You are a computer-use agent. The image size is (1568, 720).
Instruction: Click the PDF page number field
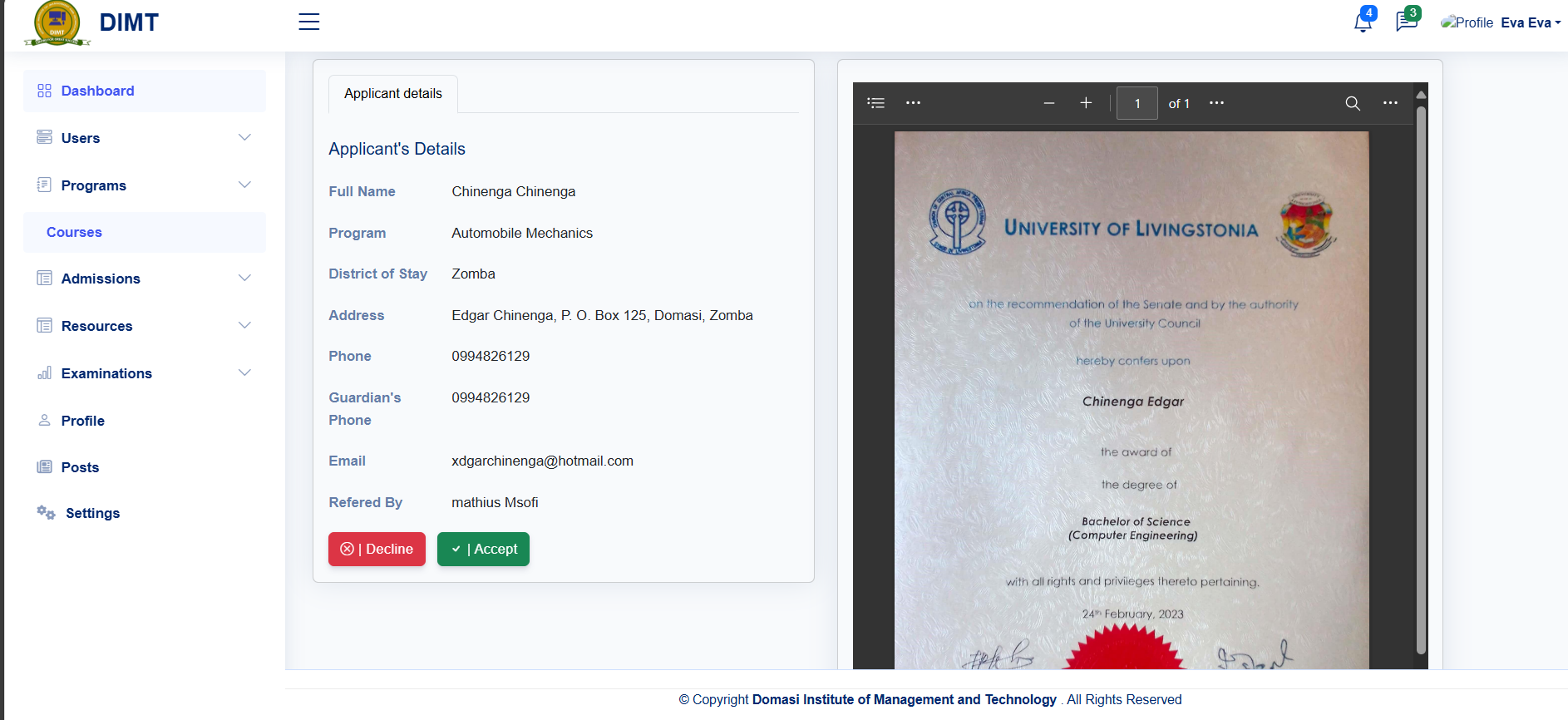1137,103
